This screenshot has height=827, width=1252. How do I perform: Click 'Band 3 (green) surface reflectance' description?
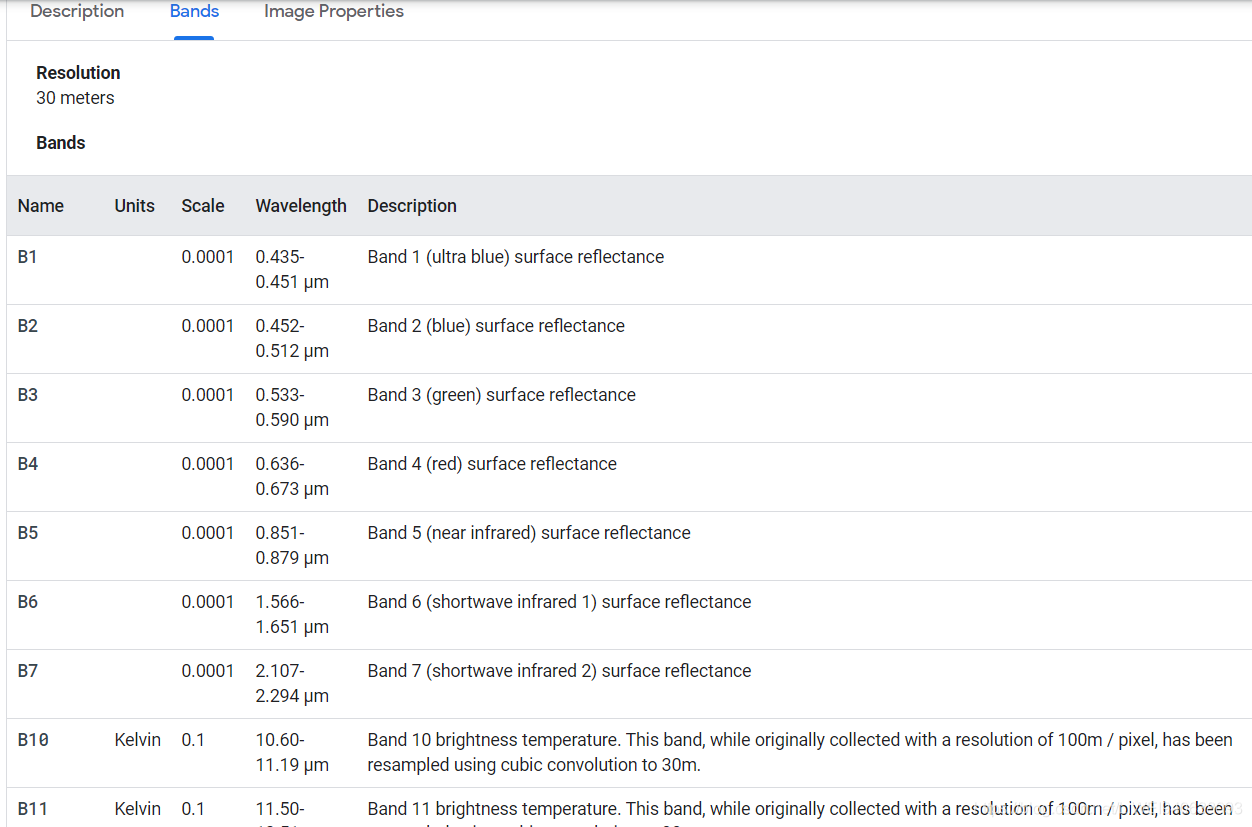coord(502,395)
